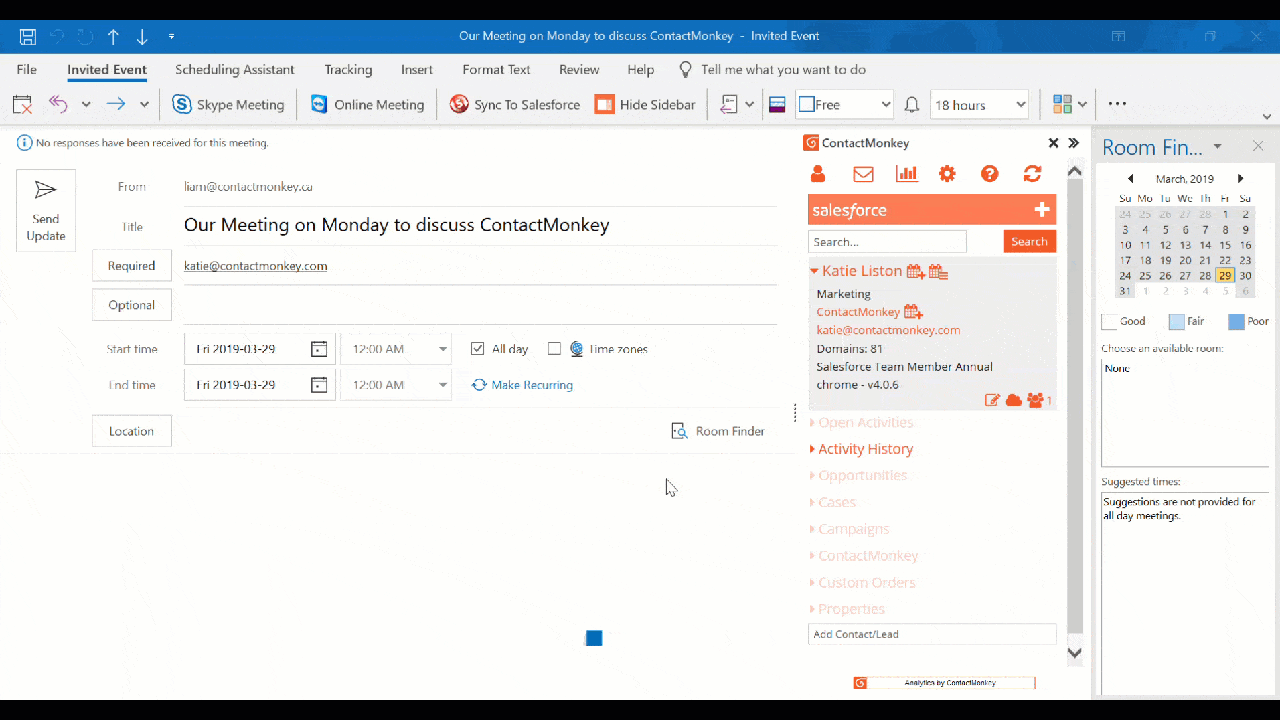1280x720 pixels.
Task: Click the purple reply arrow icon
Action: (x=58, y=104)
